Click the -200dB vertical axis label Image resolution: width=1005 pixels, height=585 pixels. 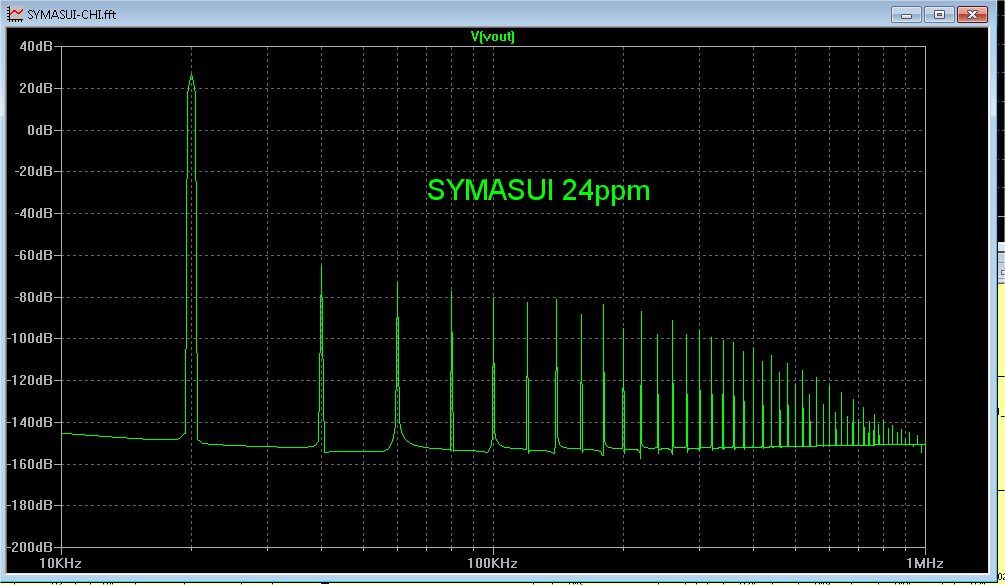coord(30,547)
